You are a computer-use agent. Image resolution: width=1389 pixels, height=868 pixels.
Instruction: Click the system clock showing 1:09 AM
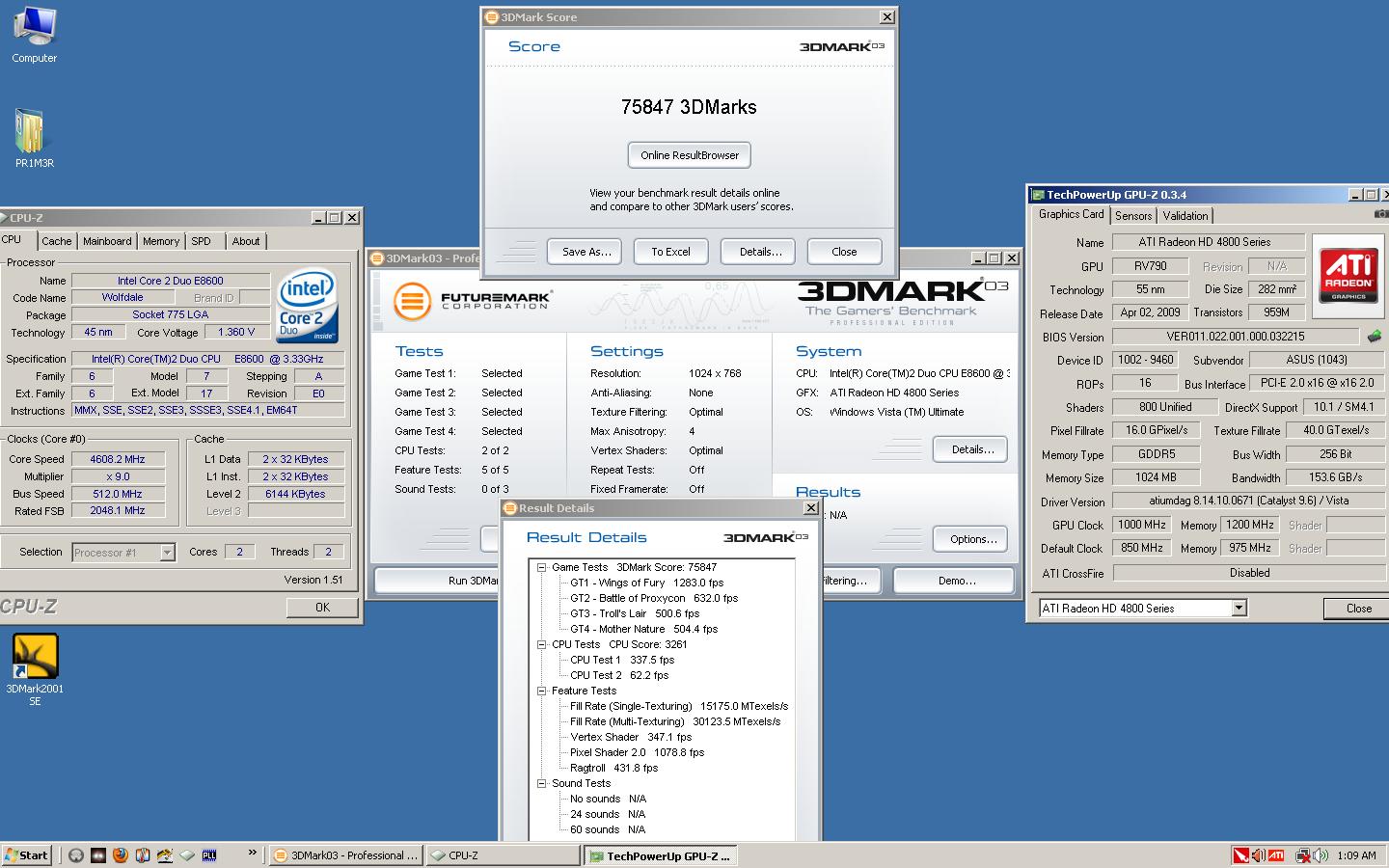click(1356, 855)
